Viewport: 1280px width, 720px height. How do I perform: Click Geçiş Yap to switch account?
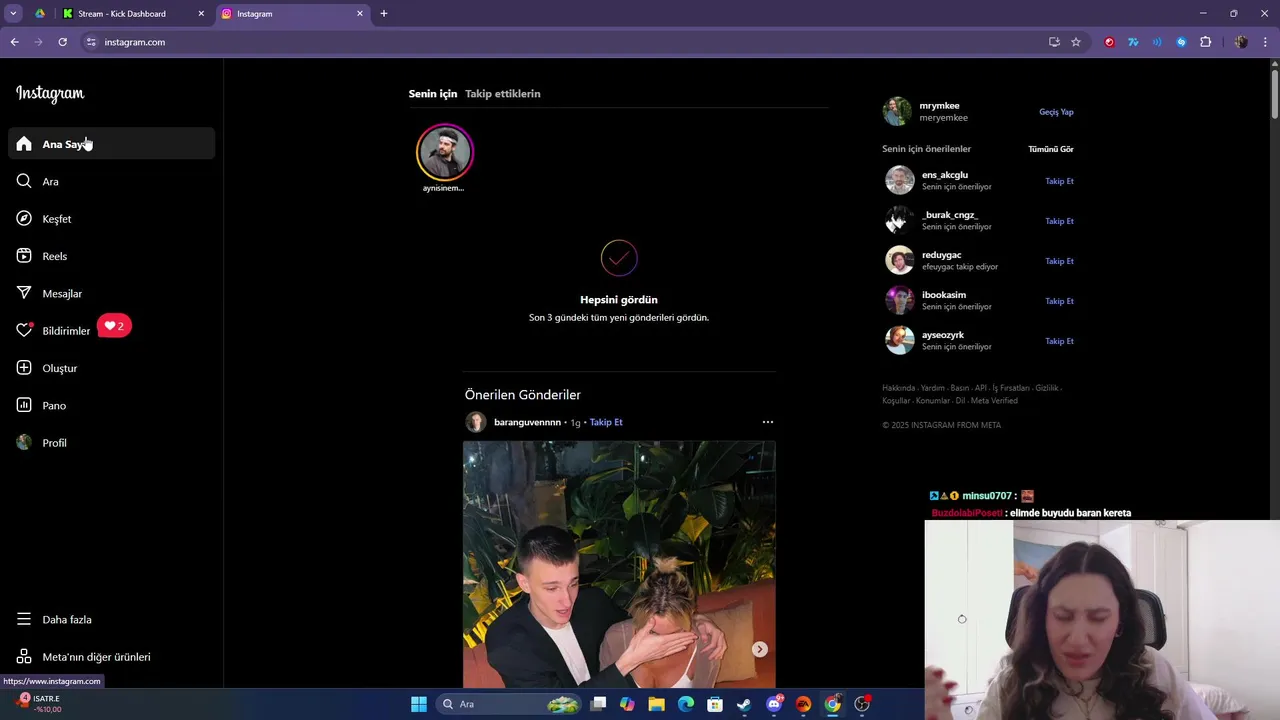(x=1056, y=112)
